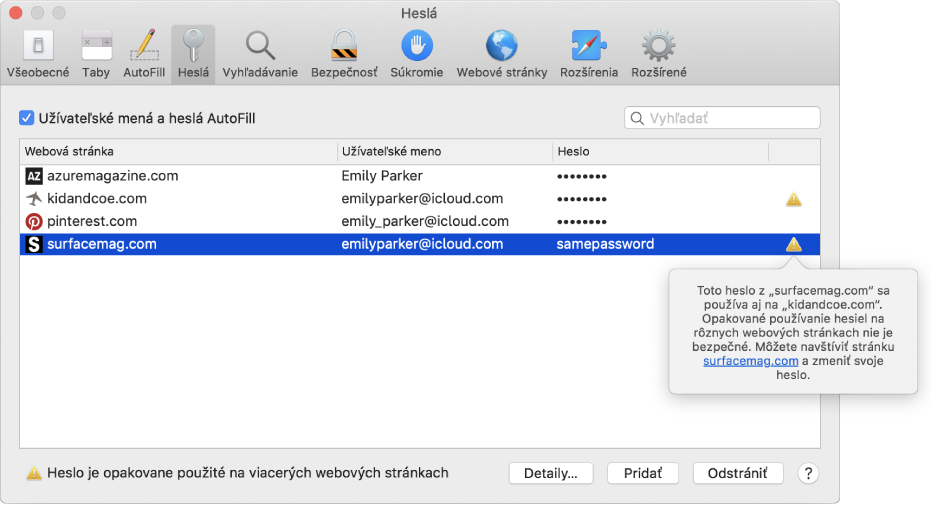Viewport: 931px width, 505px height.
Task: Click emily_parker@icloud.com username
Action: coord(425,221)
